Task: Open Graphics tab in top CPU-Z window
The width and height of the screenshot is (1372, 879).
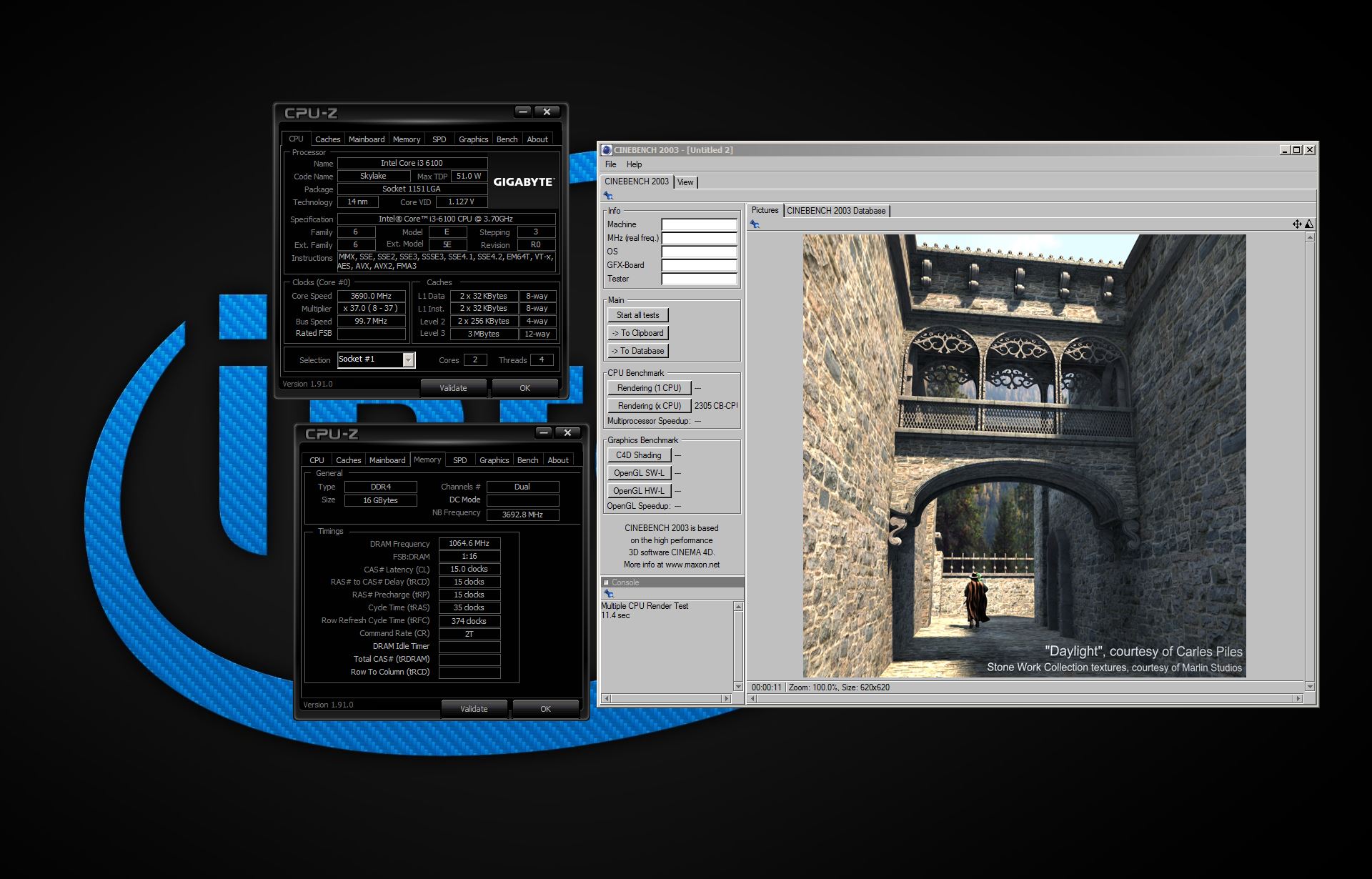Action: coord(473,139)
